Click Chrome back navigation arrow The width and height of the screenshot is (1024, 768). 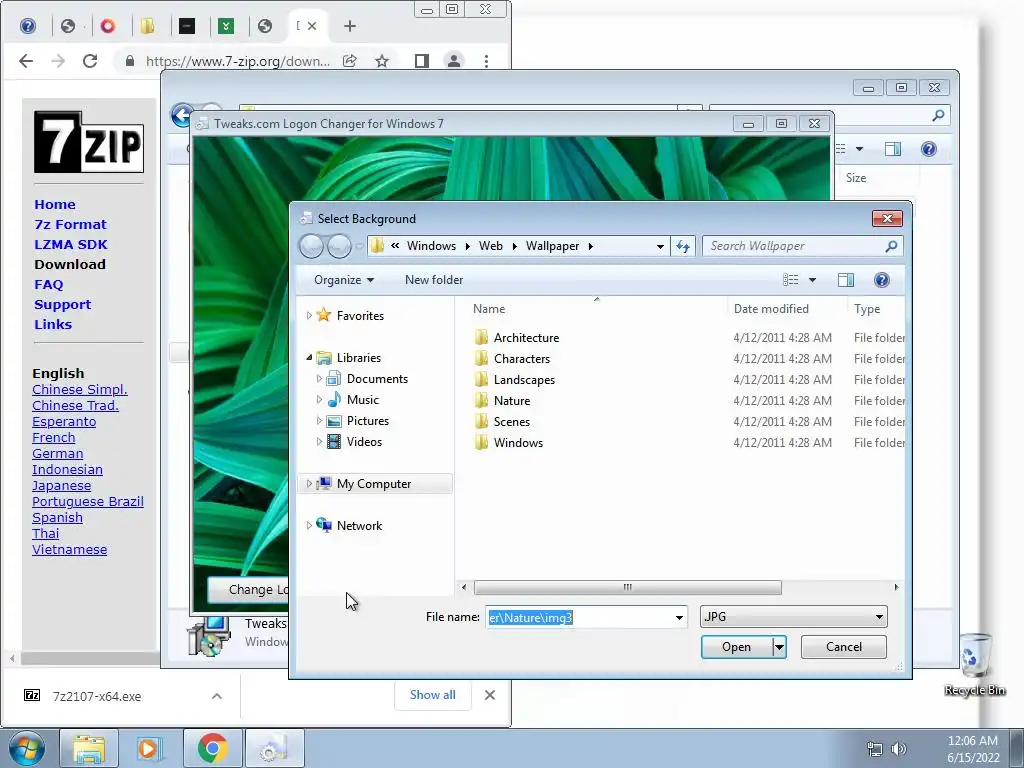tap(26, 61)
